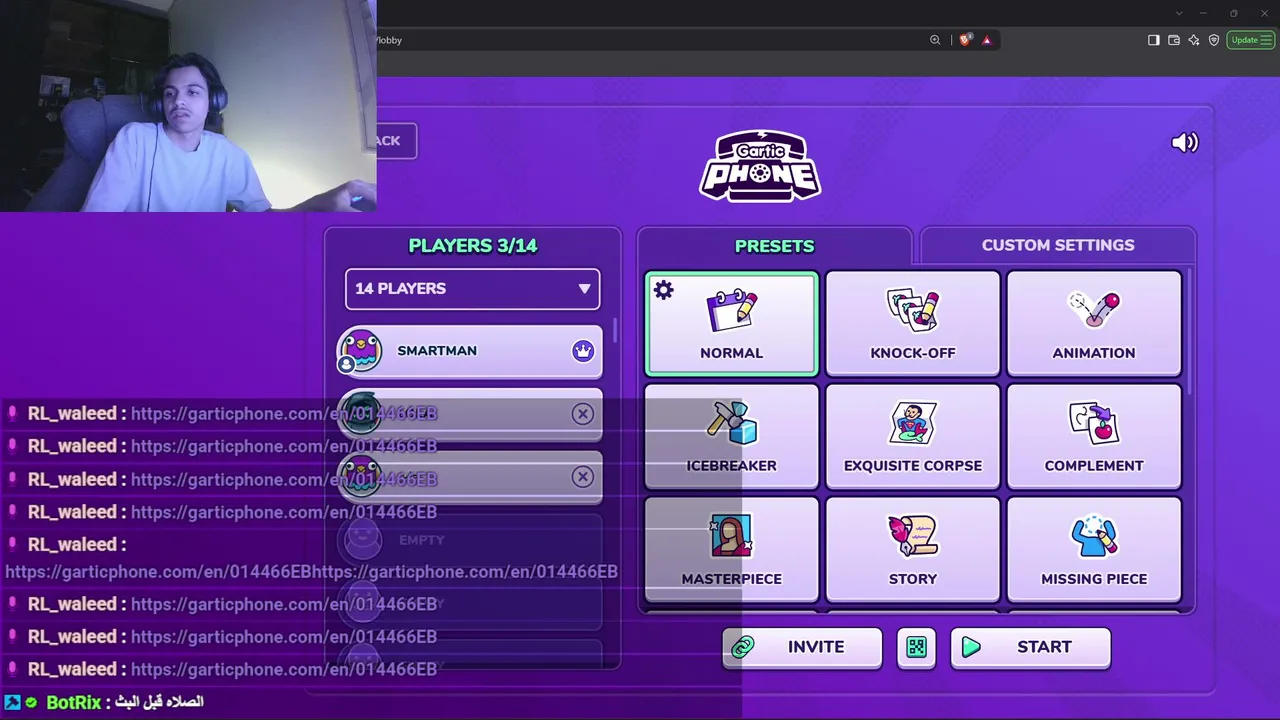Open the Brave Wallet
The image size is (1280, 720).
click(x=1174, y=40)
